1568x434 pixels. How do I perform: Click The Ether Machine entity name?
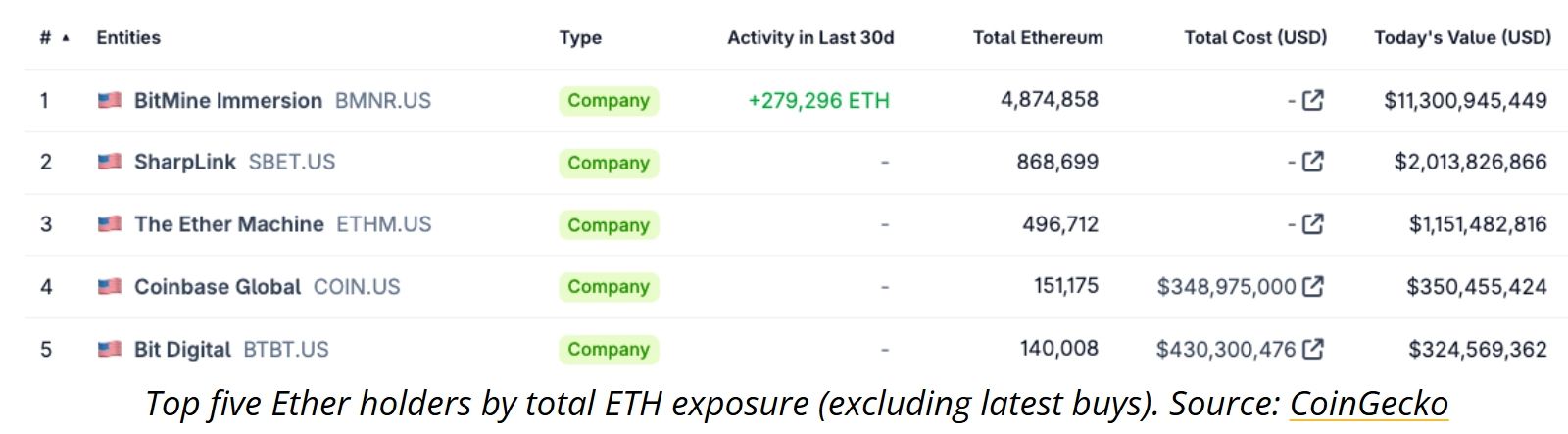pyautogui.click(x=228, y=224)
